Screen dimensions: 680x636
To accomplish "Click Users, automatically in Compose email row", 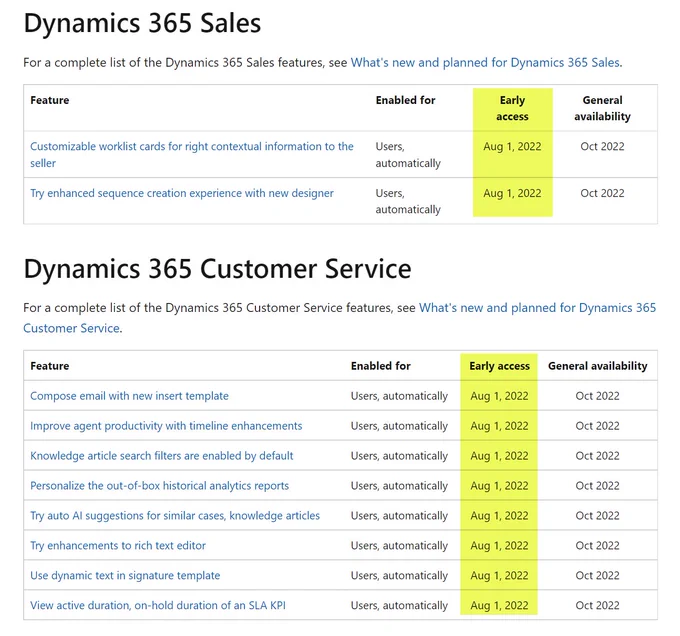I will tap(399, 396).
